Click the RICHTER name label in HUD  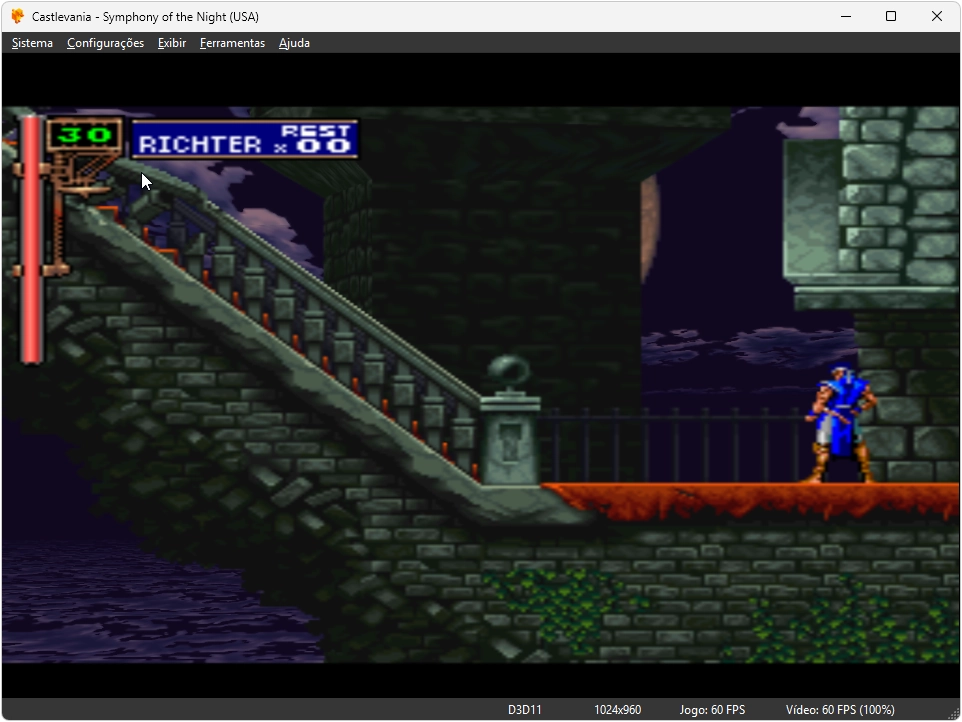coord(200,145)
